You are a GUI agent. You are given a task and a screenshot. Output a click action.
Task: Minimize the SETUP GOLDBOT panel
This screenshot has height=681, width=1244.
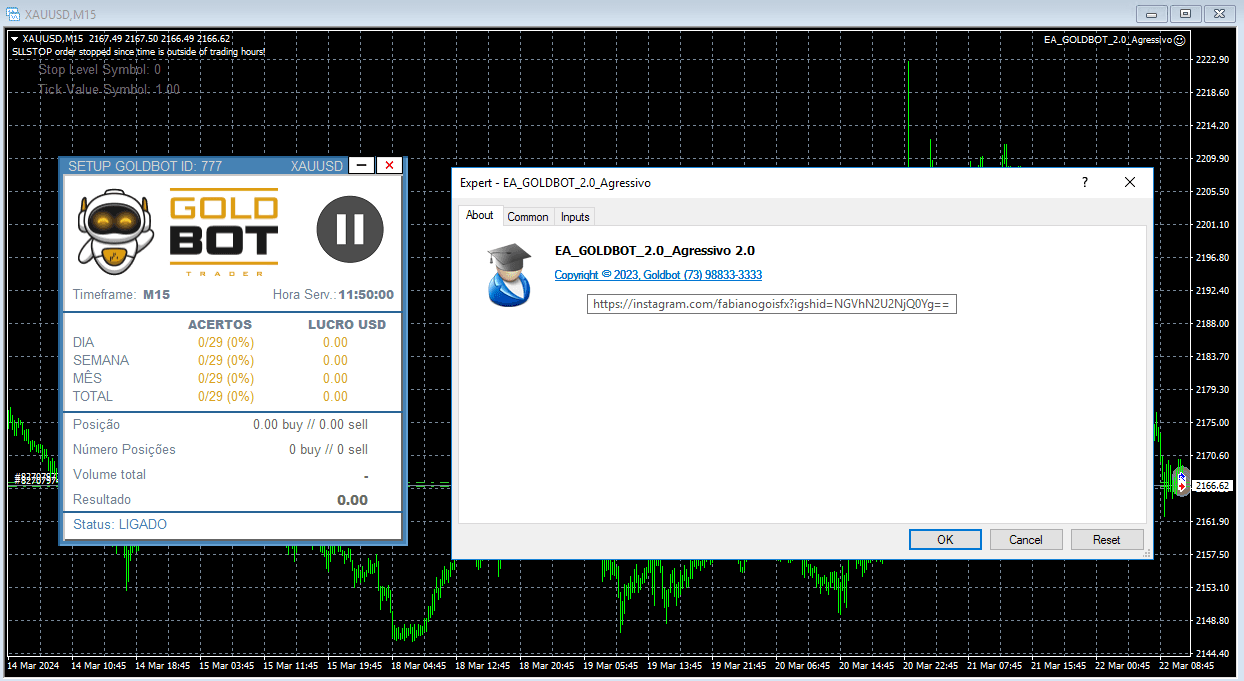click(361, 166)
